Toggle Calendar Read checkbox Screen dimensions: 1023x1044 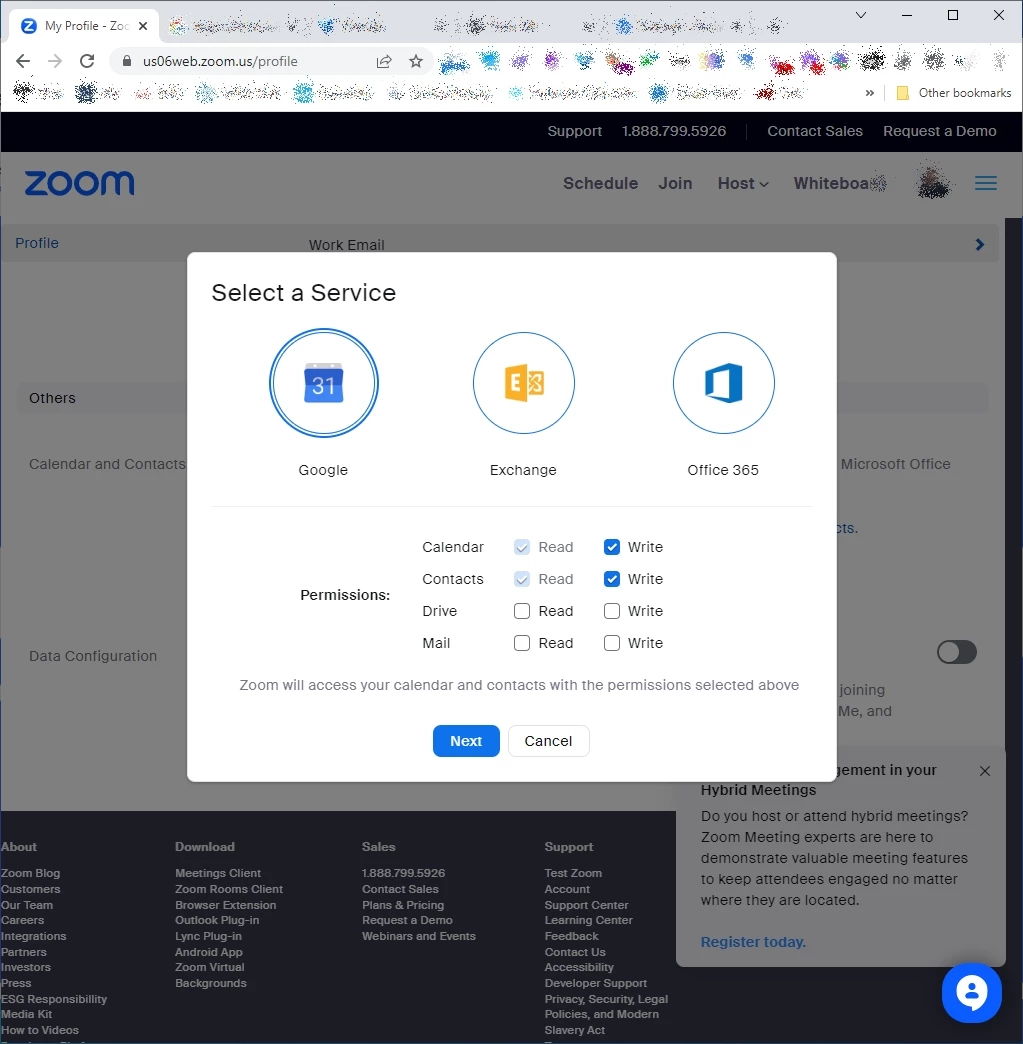522,547
